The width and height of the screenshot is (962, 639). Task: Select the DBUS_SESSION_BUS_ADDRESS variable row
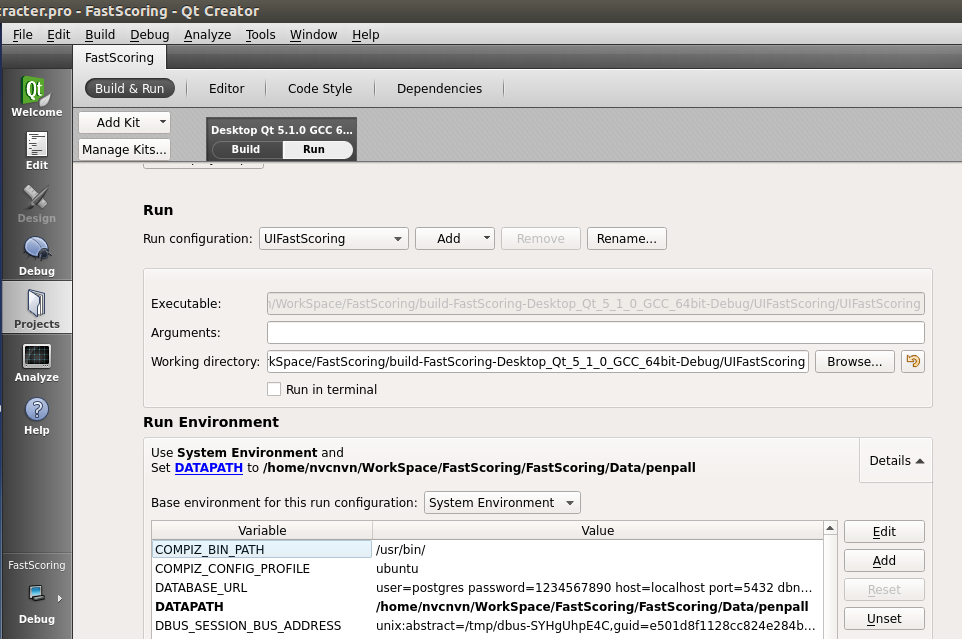click(x=488, y=626)
